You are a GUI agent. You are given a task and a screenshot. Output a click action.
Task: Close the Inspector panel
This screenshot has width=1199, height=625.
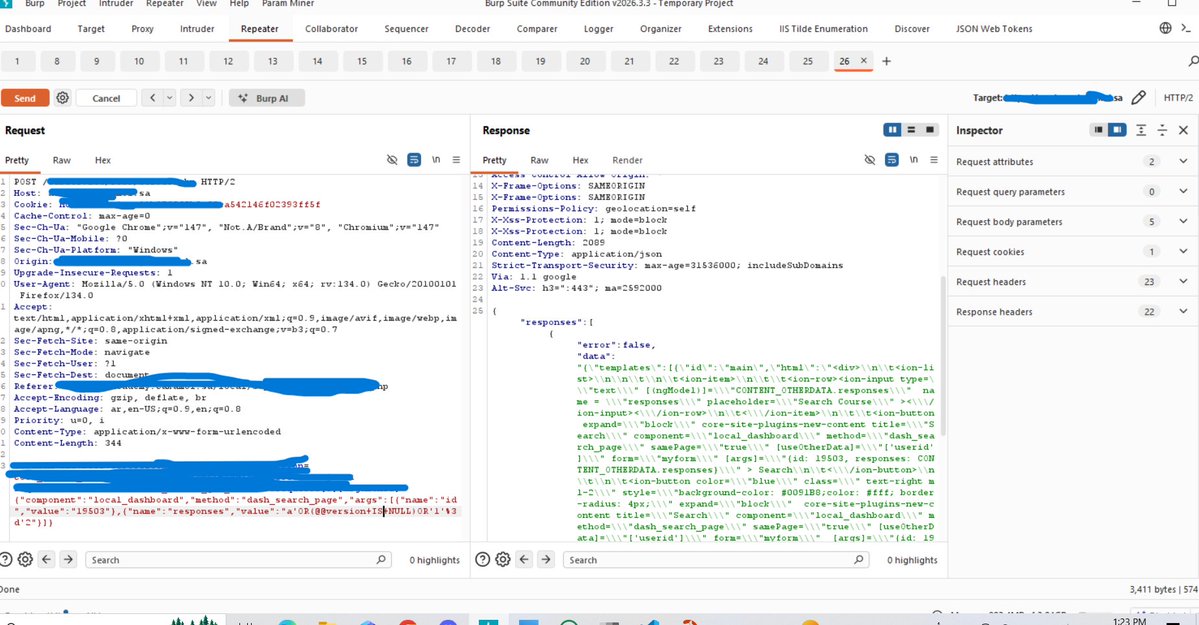[x=1184, y=130]
